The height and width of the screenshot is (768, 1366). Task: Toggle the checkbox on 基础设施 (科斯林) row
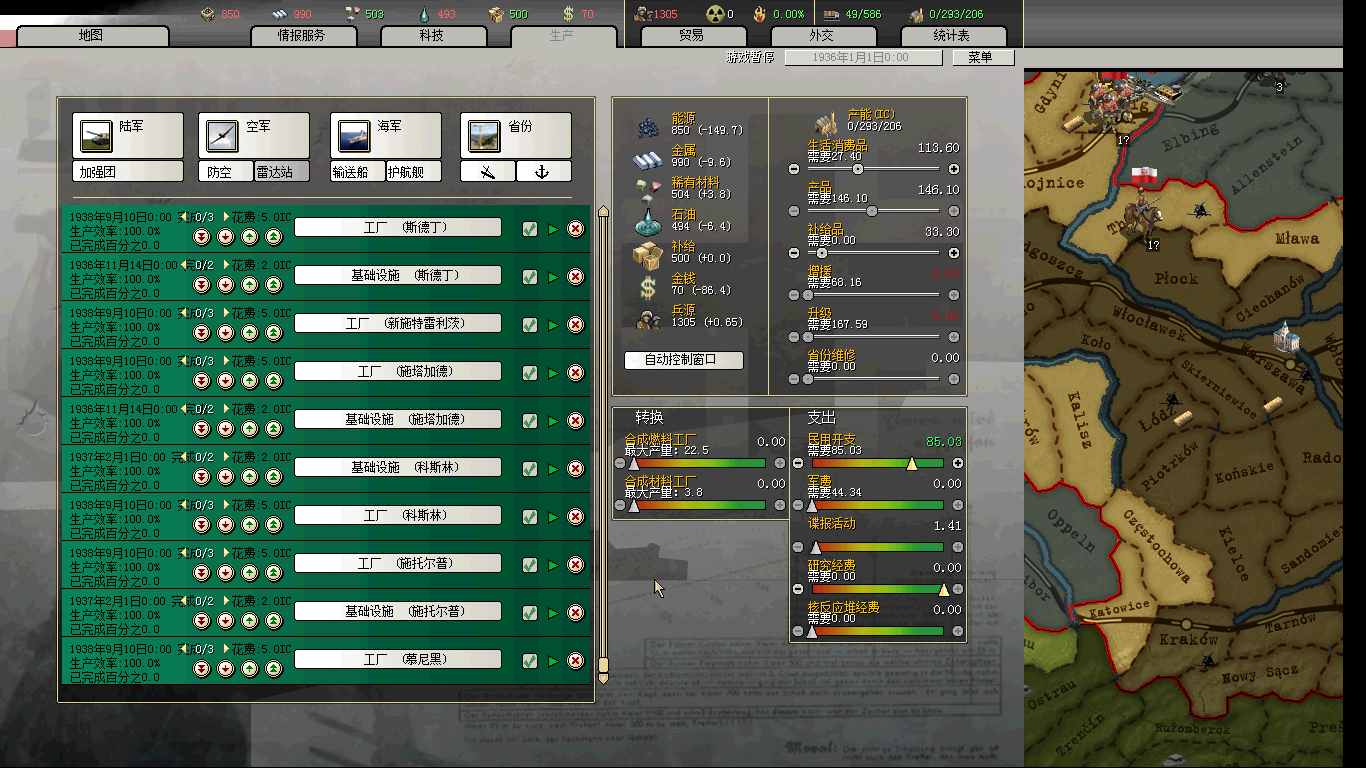click(x=530, y=469)
